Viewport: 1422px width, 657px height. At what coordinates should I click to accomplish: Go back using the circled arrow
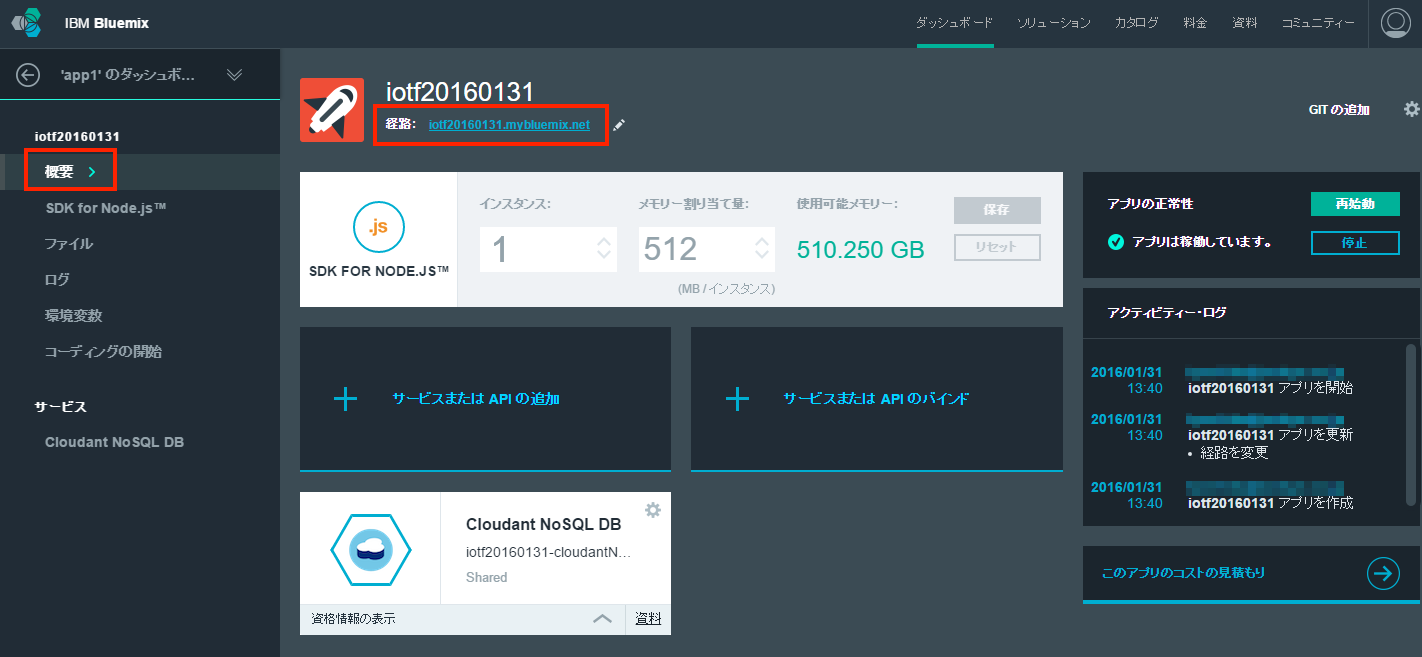tap(28, 74)
